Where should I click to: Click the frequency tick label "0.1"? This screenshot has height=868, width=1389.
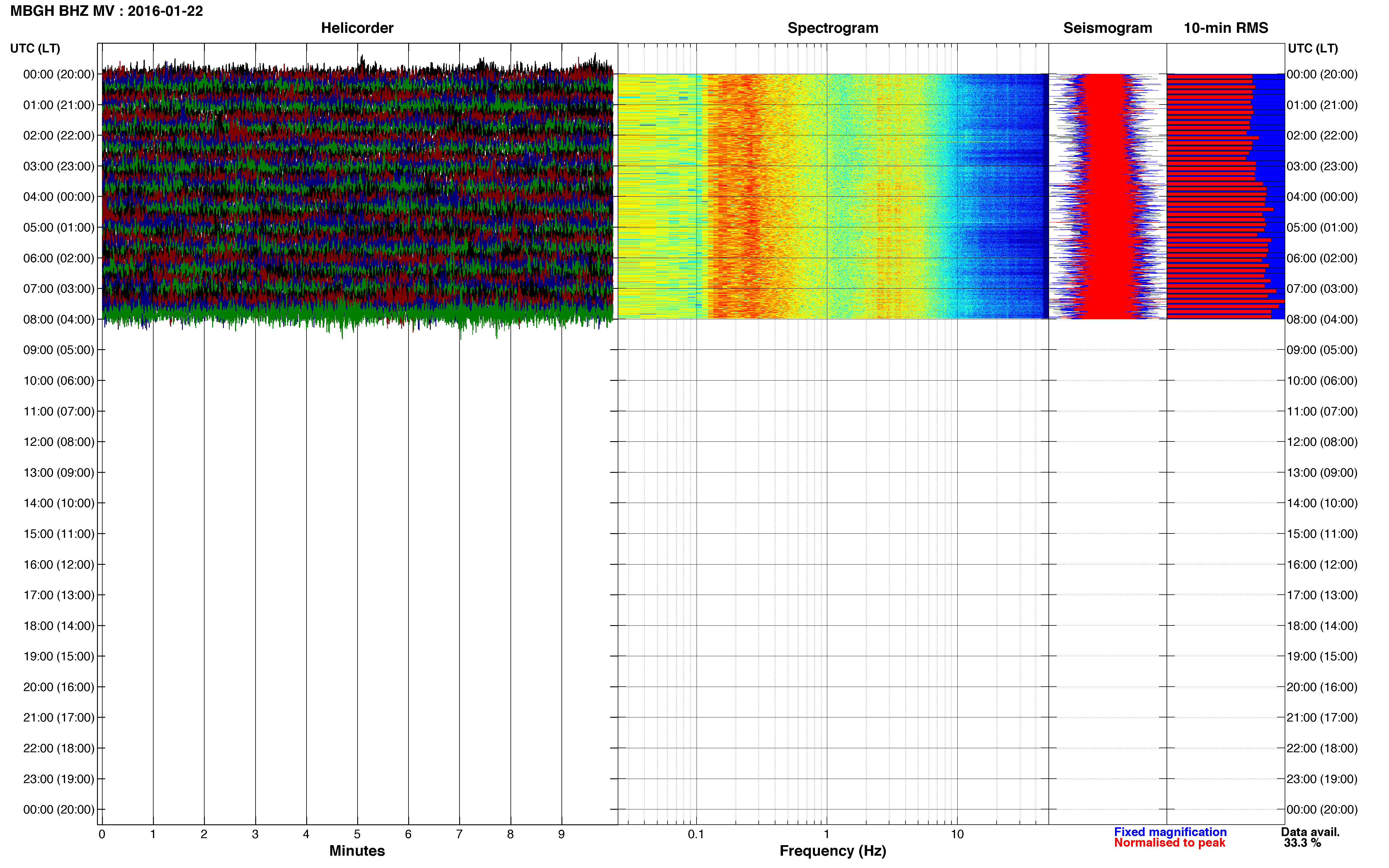(x=696, y=834)
